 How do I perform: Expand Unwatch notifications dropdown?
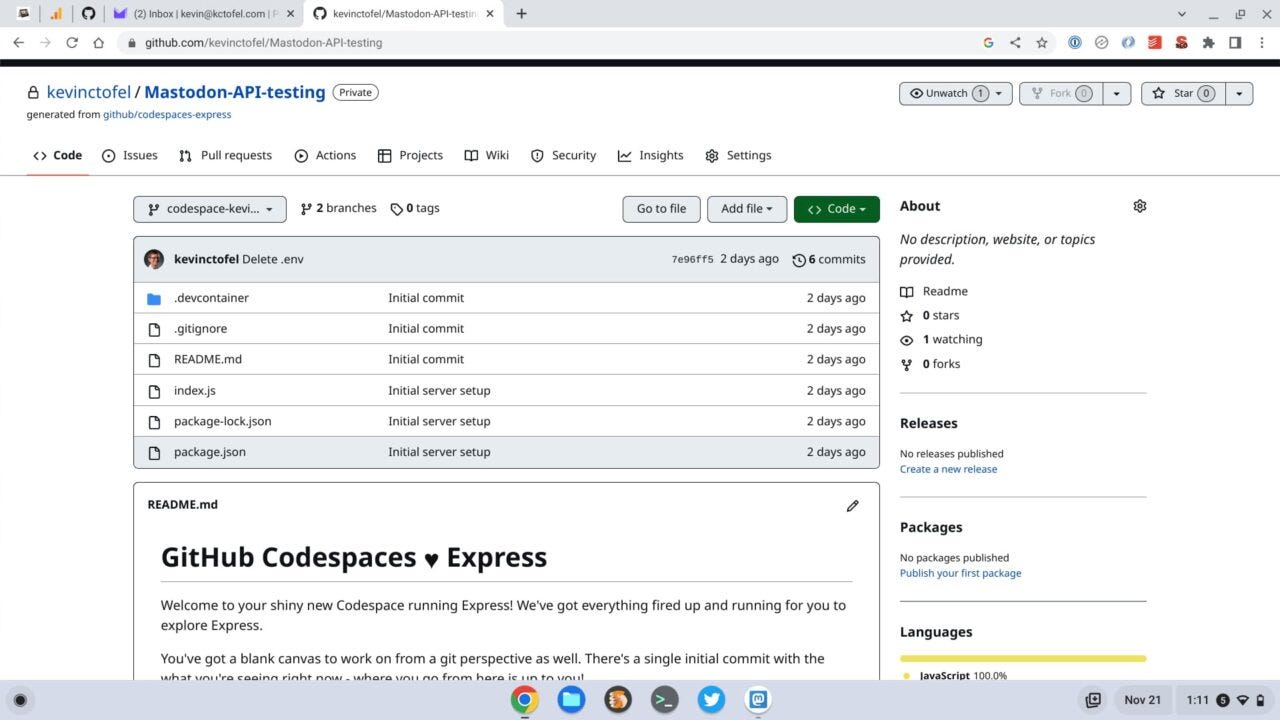coord(955,93)
